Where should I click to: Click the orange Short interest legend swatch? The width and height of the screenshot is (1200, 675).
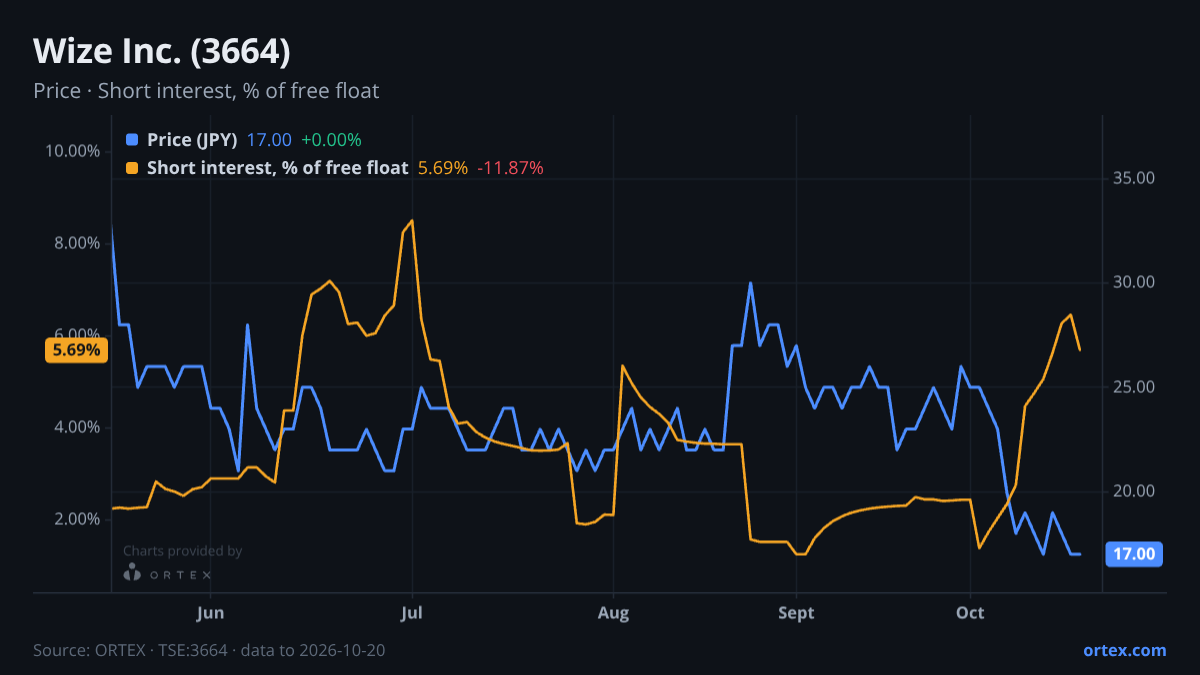pos(133,168)
